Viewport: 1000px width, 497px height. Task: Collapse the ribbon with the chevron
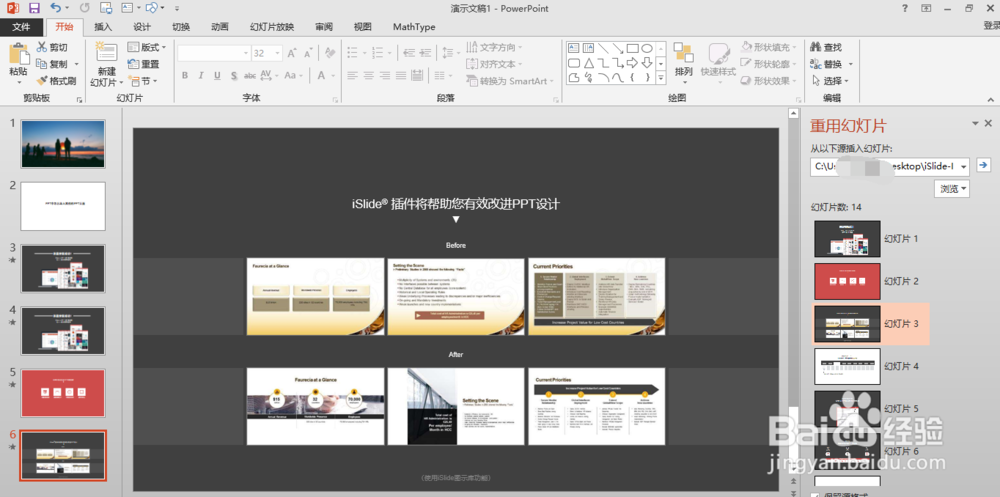click(x=990, y=99)
